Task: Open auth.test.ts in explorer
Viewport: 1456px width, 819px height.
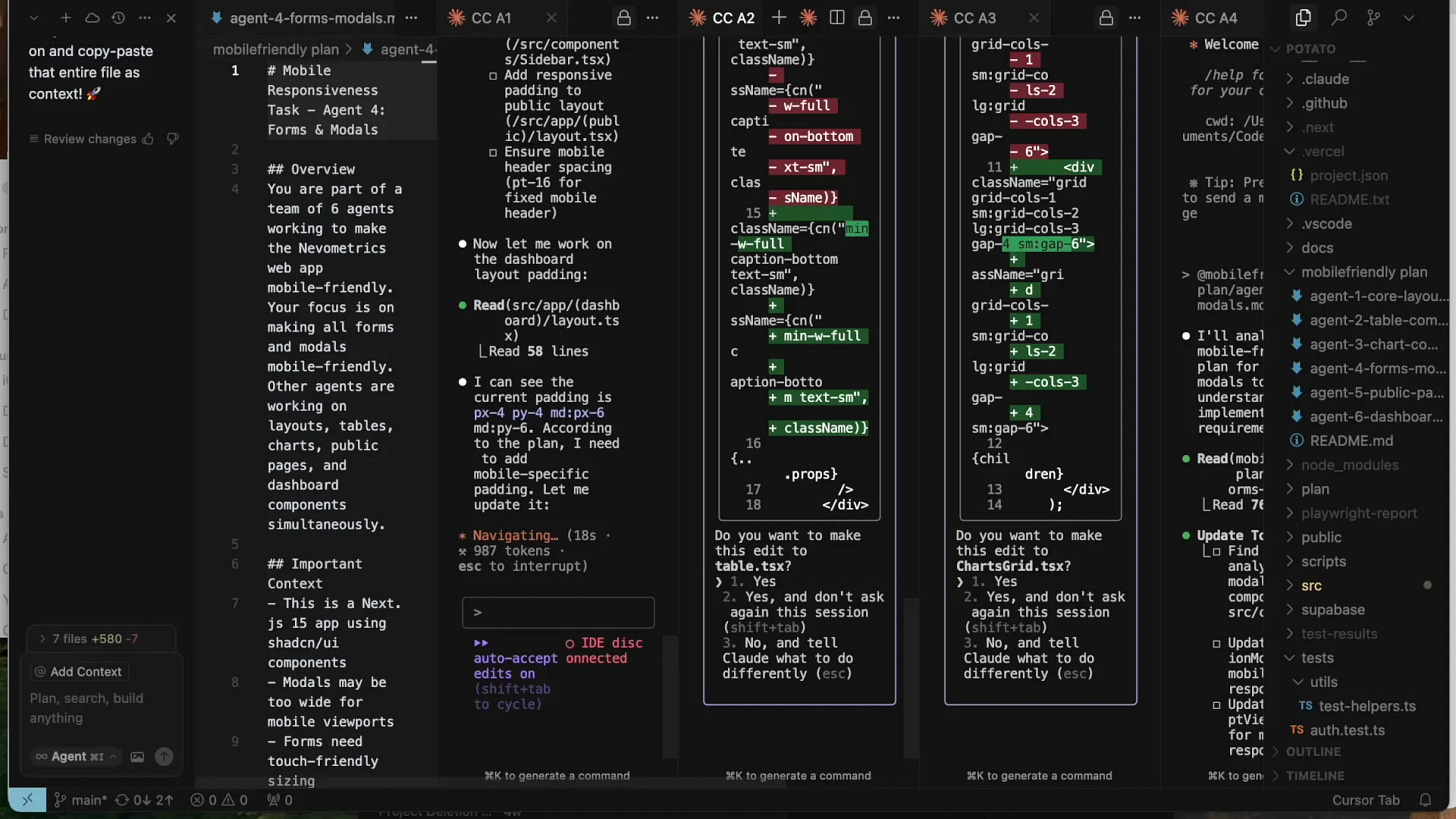Action: (x=1347, y=730)
